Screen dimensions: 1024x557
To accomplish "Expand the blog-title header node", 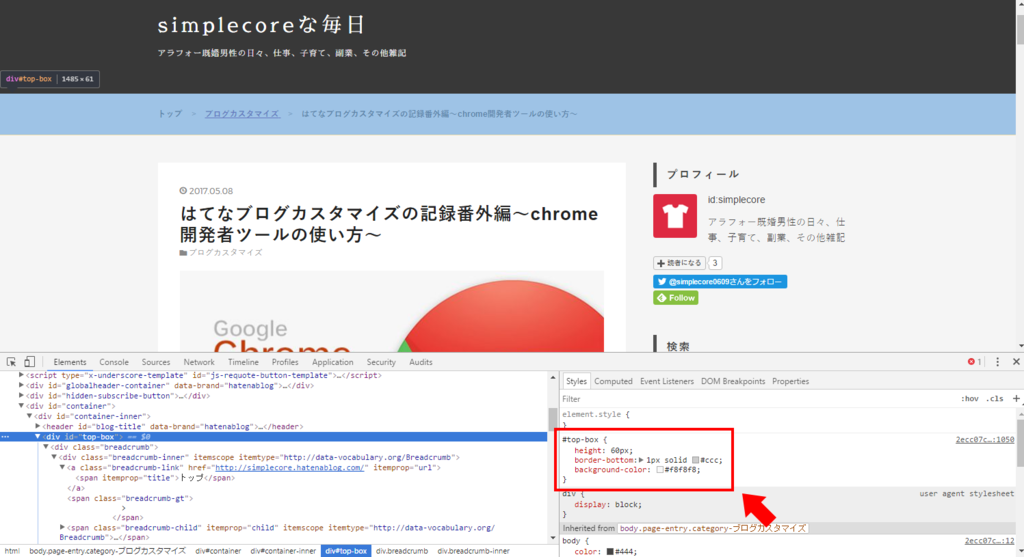I will [37, 426].
